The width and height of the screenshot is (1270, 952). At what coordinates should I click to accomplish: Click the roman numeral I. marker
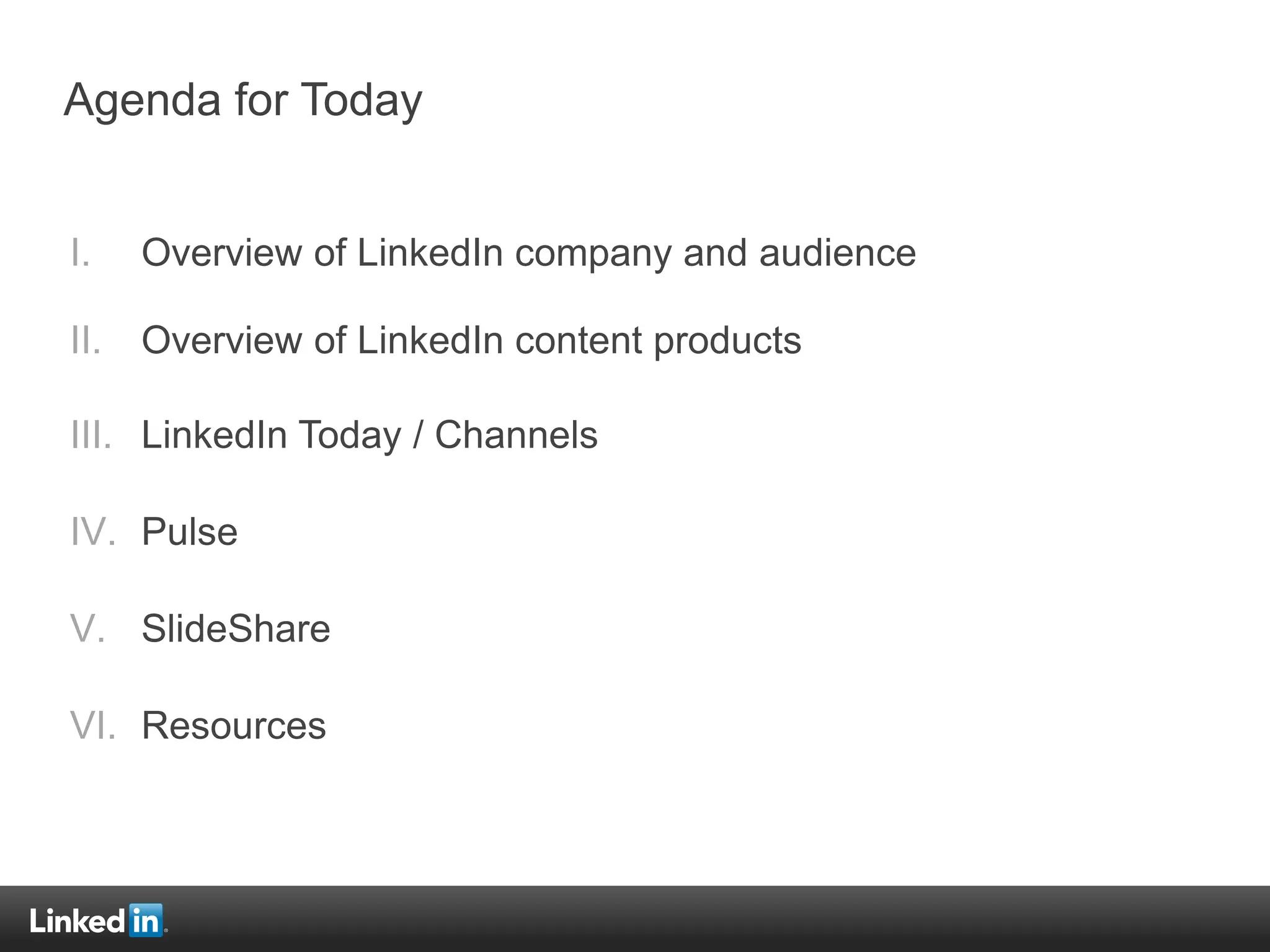tap(81, 253)
